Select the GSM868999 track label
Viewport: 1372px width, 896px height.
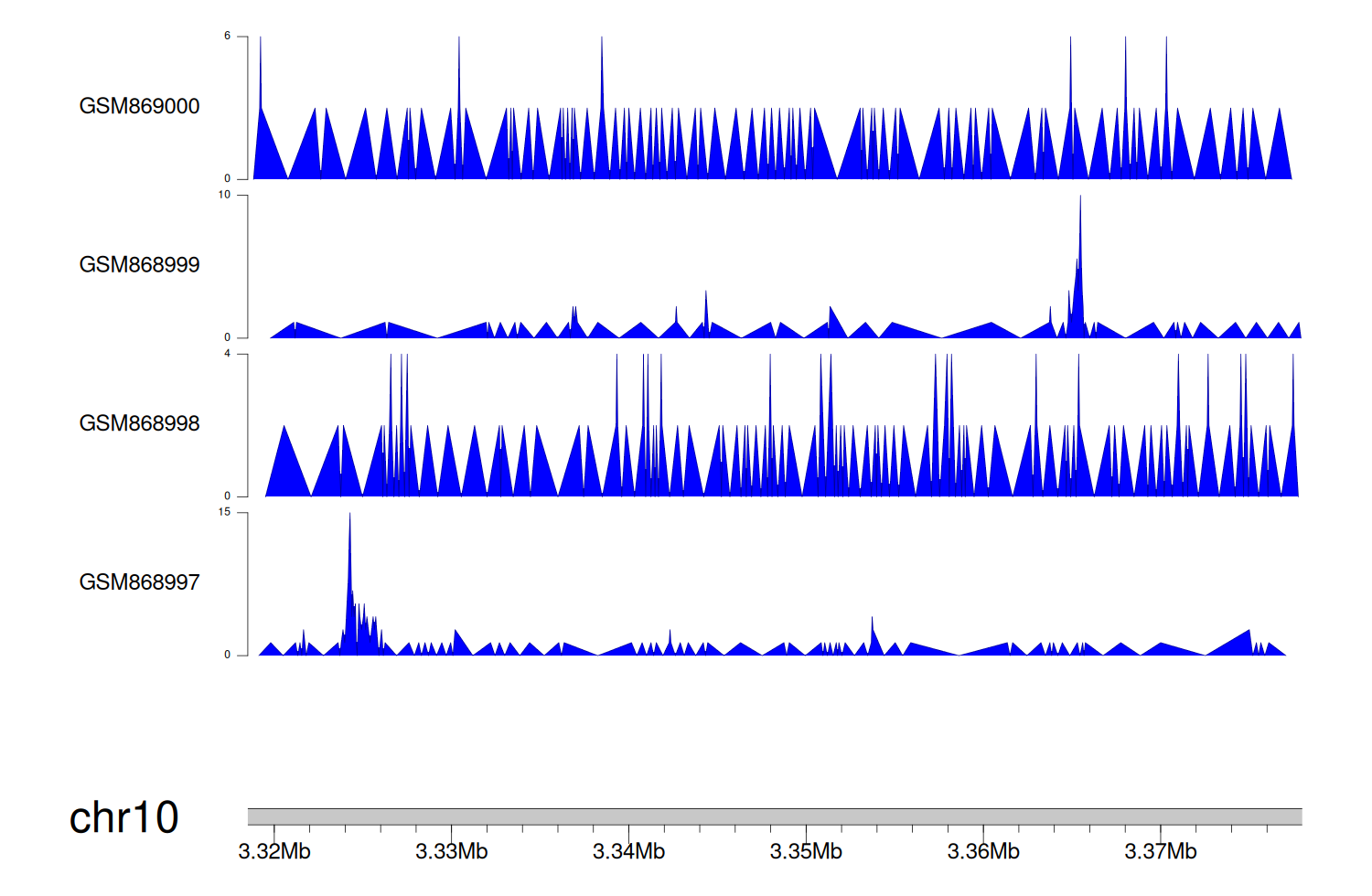139,265
